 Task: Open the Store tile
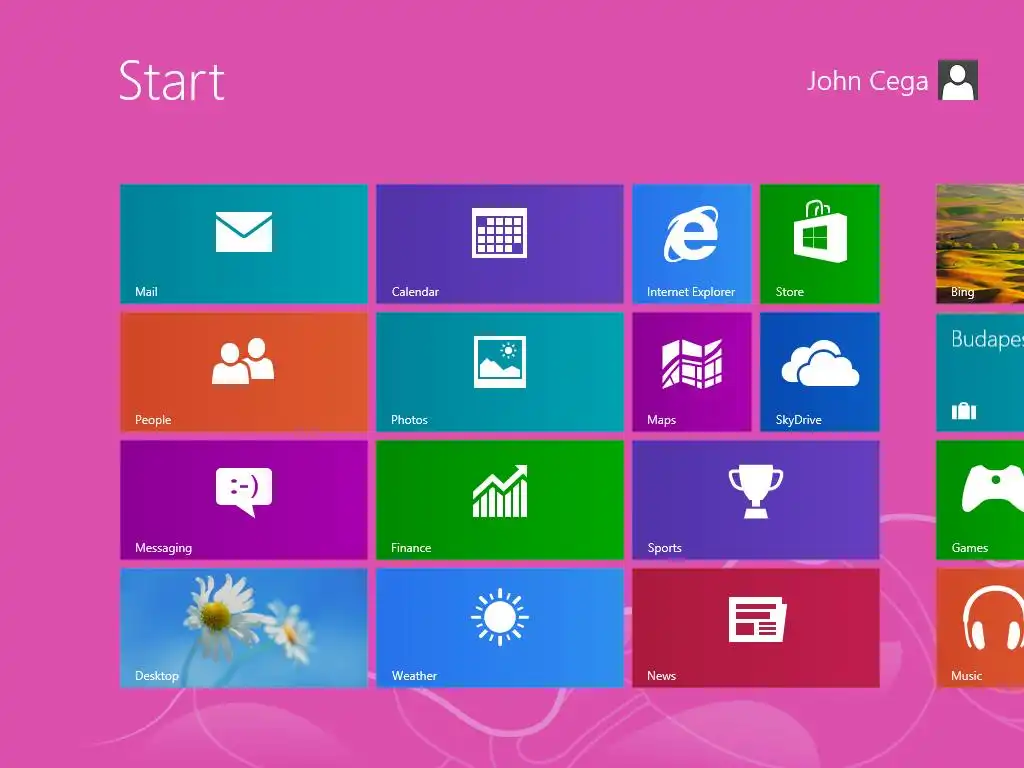coord(820,244)
